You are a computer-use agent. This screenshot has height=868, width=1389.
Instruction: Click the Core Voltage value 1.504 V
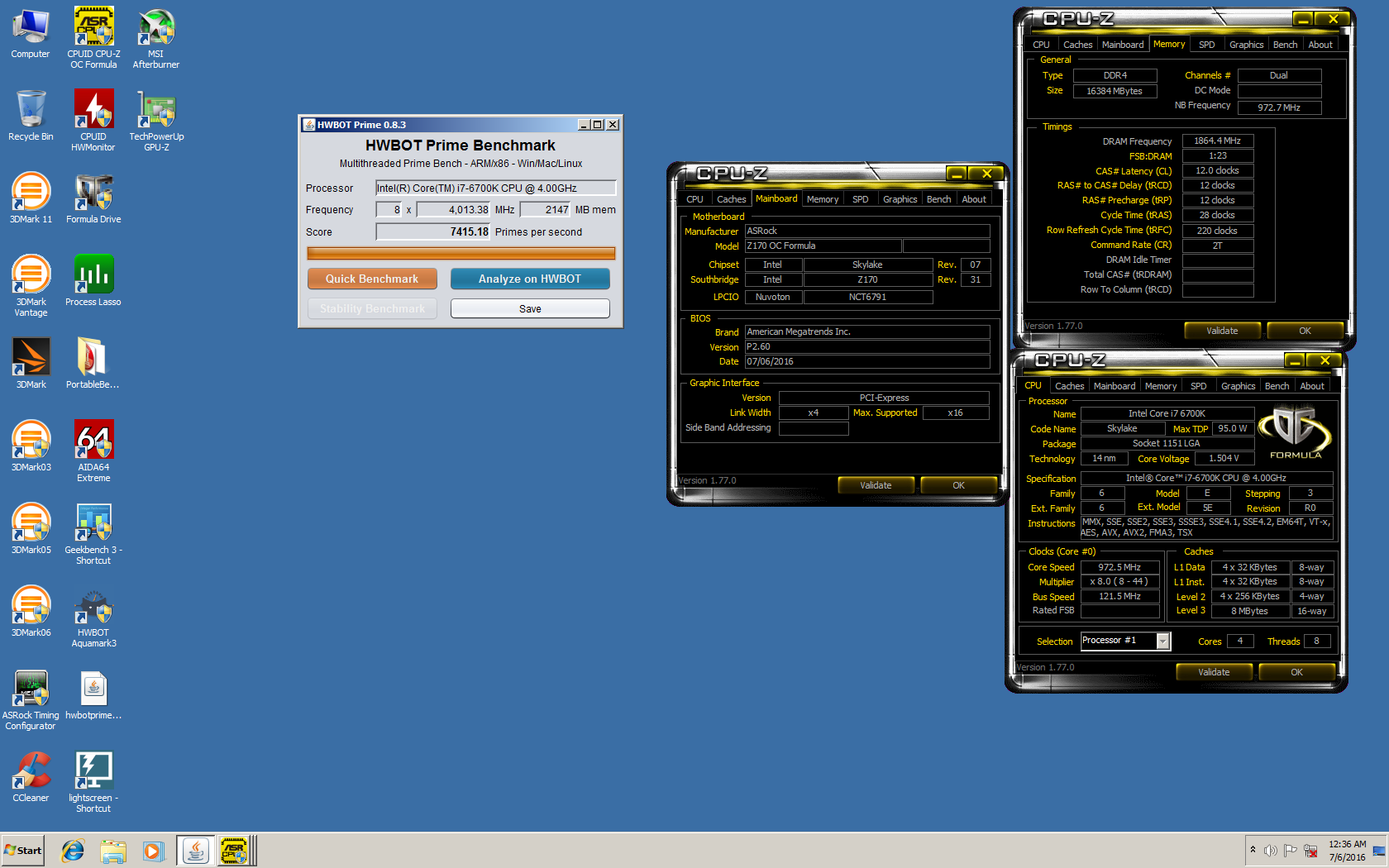(1224, 458)
